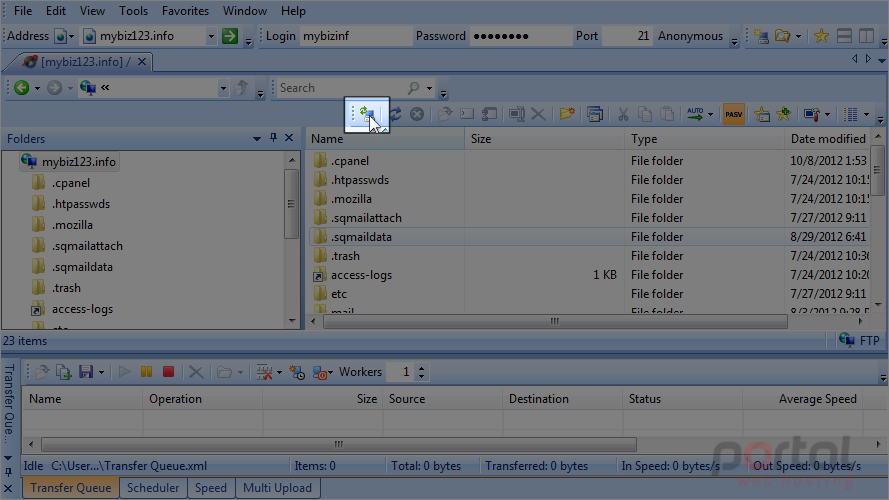Screen dimensions: 889x500
Task: Click the green Connect arrow button
Action: [x=230, y=36]
